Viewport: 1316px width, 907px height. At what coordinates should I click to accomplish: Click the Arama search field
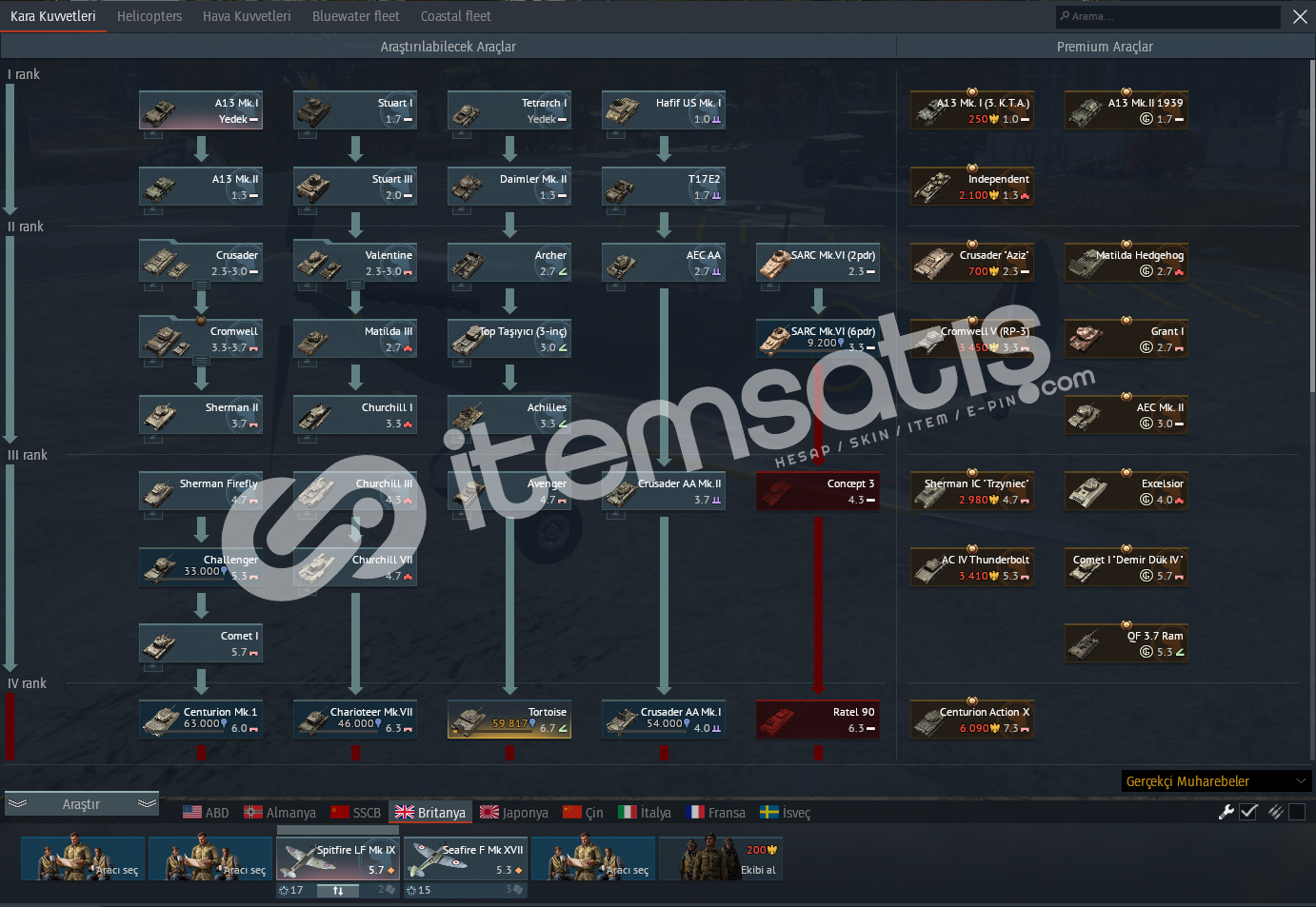[x=1167, y=16]
